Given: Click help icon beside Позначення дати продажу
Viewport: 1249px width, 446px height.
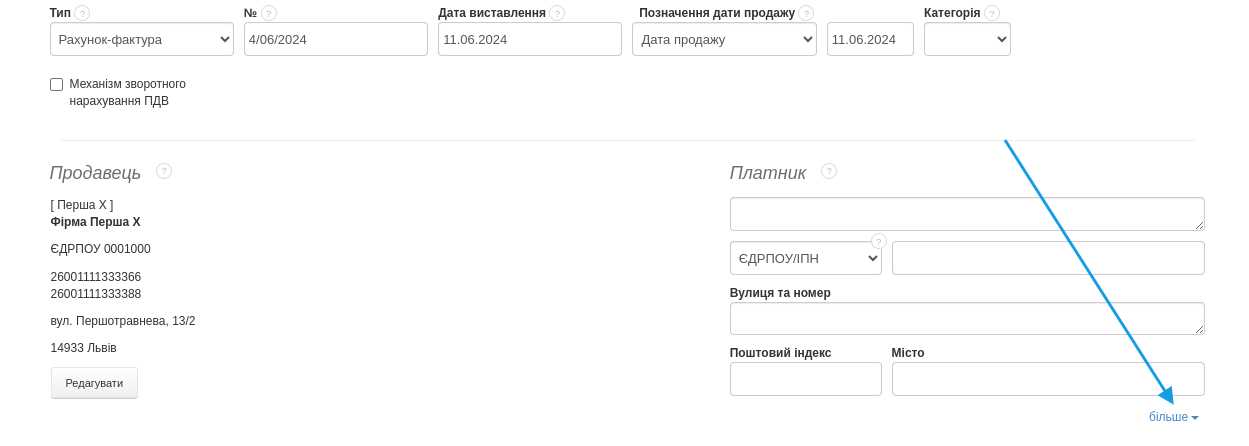Looking at the screenshot, I should point(806,13).
